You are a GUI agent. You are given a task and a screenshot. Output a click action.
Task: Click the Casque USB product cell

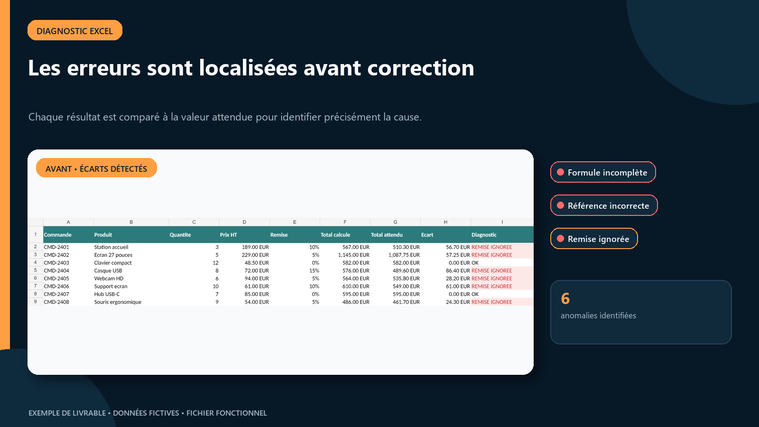point(131,271)
